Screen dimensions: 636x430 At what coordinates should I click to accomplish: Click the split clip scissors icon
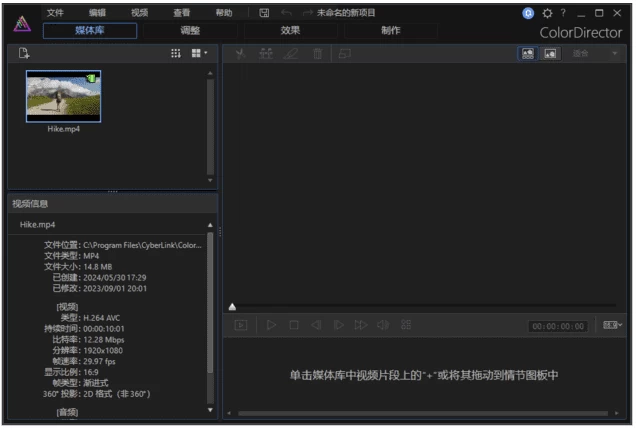coord(240,54)
